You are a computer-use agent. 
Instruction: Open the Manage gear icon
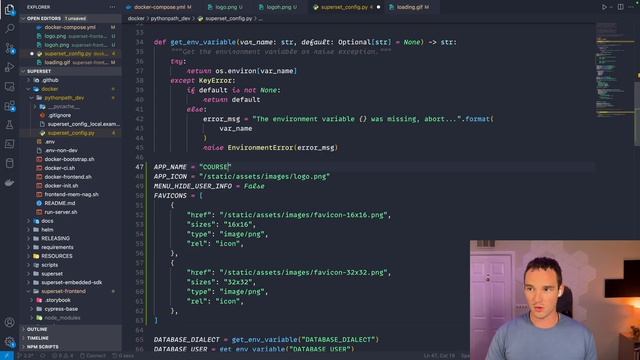9,342
